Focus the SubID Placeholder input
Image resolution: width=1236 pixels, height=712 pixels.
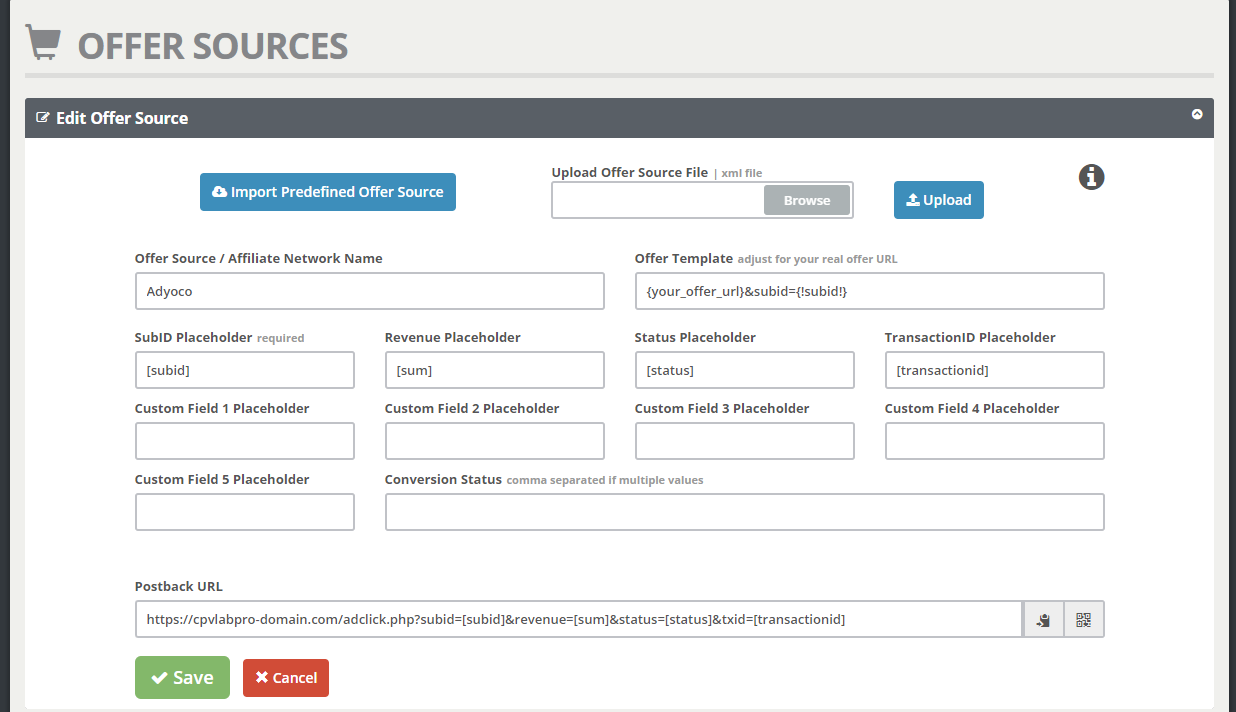pyautogui.click(x=244, y=370)
